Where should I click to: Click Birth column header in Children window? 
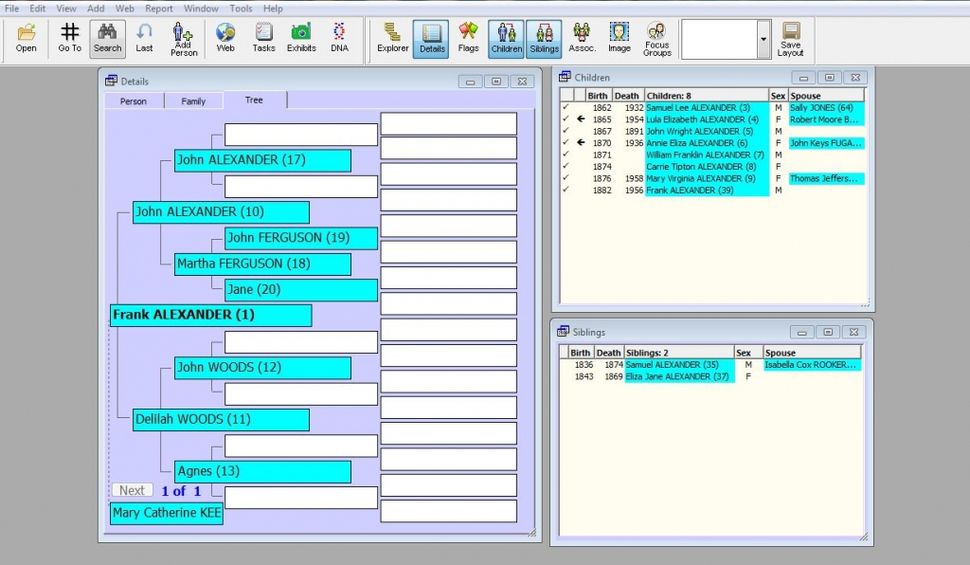pyautogui.click(x=598, y=96)
